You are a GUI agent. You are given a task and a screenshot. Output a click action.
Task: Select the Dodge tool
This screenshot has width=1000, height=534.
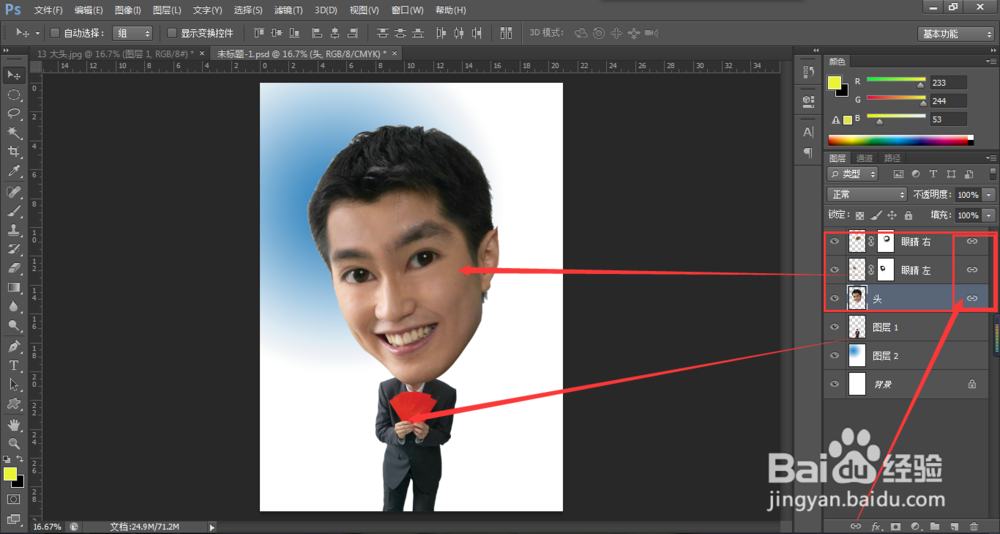(13, 326)
